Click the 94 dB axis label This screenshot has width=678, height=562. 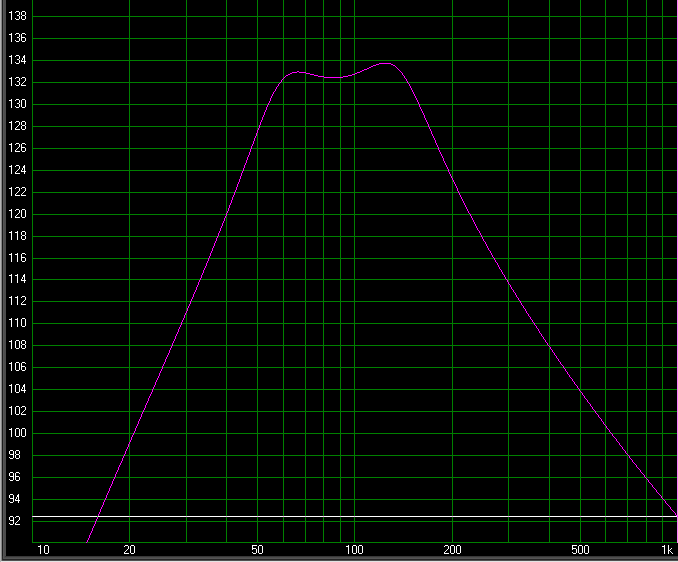coord(14,499)
